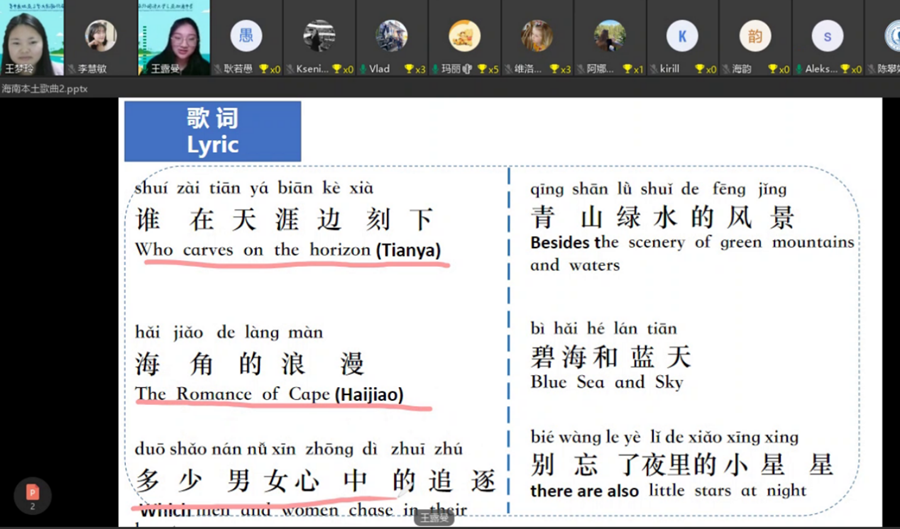Select 耿若愚's 愚 avatar
This screenshot has height=529, width=900.
pyautogui.click(x=246, y=36)
